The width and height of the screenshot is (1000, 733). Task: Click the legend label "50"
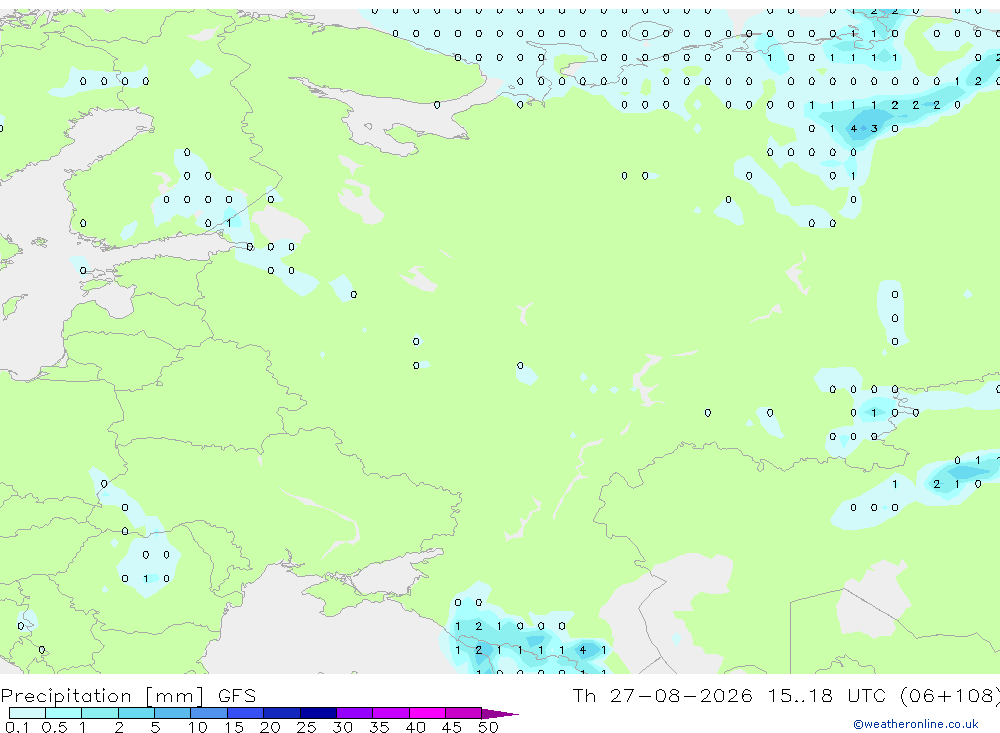tap(488, 727)
